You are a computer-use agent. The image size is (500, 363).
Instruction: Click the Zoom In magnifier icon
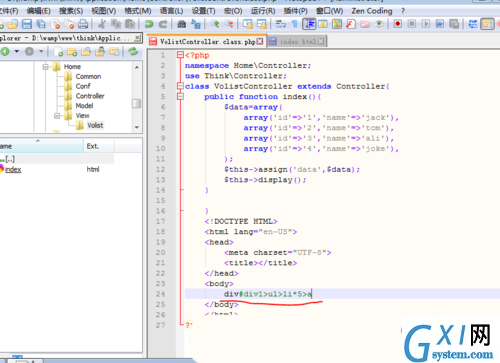coord(215,24)
